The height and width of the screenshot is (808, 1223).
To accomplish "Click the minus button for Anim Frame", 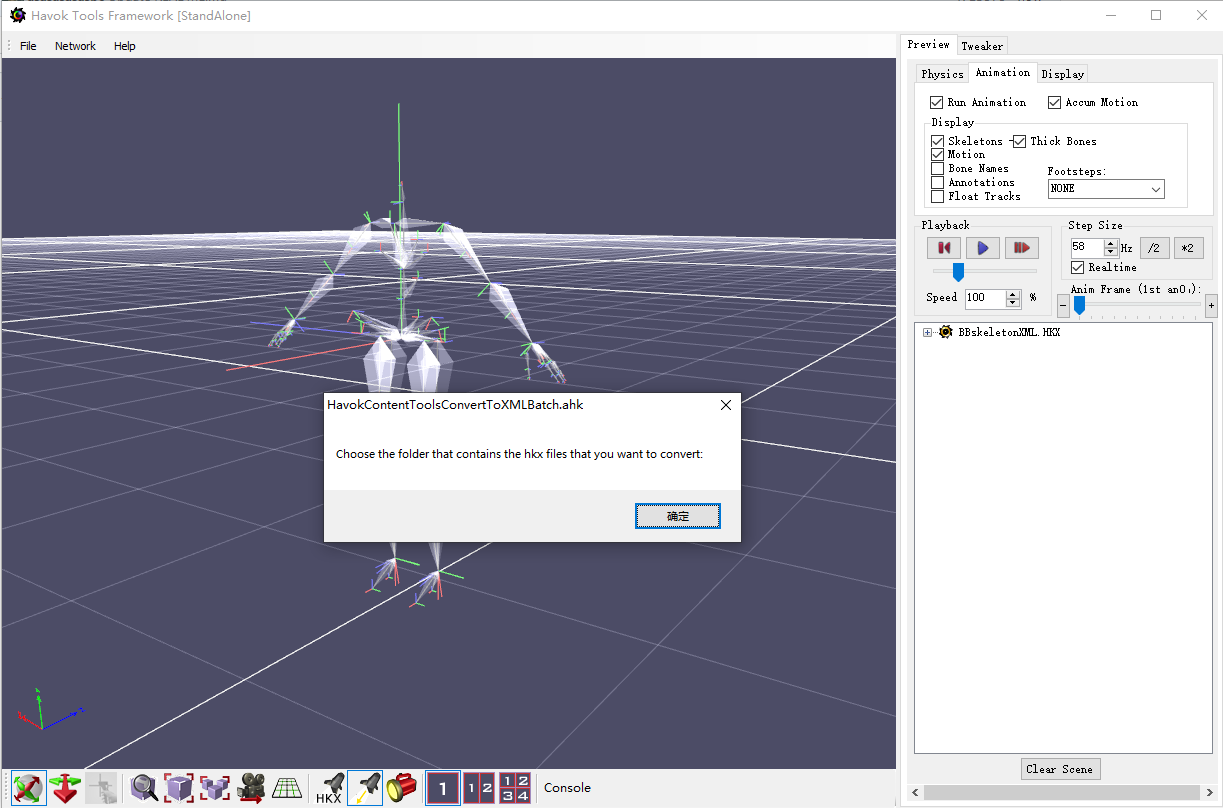I will point(1063,306).
